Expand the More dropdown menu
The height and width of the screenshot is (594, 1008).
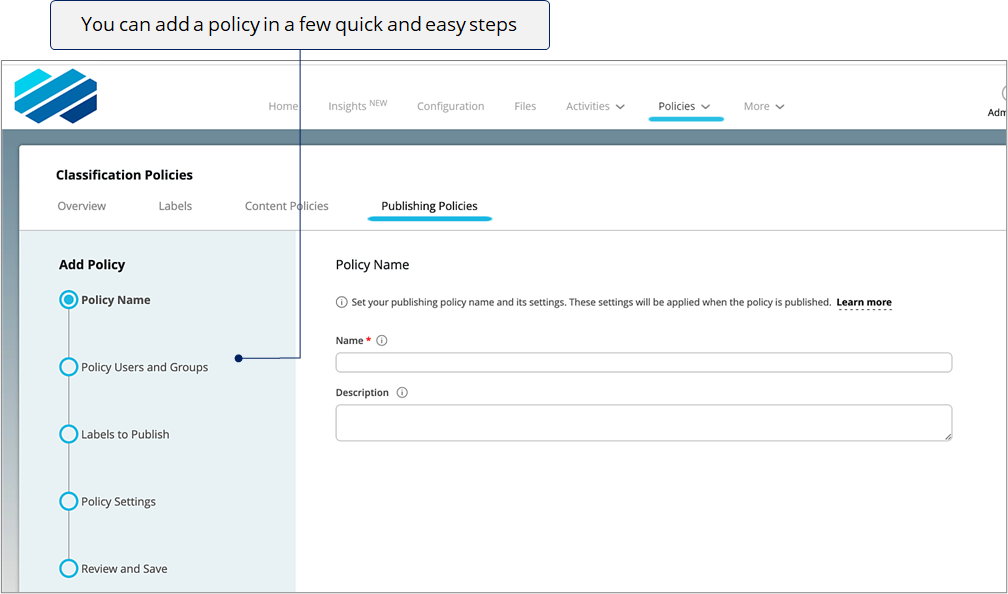point(764,106)
